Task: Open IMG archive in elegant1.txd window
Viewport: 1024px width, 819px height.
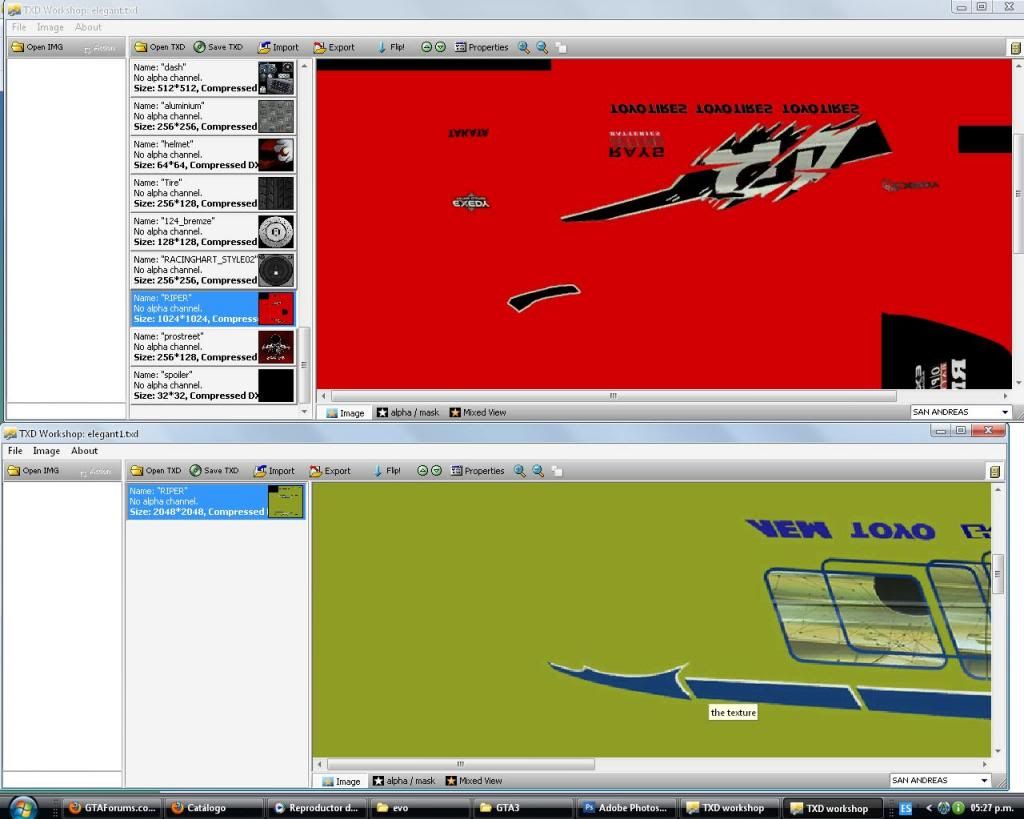Action: click(35, 470)
